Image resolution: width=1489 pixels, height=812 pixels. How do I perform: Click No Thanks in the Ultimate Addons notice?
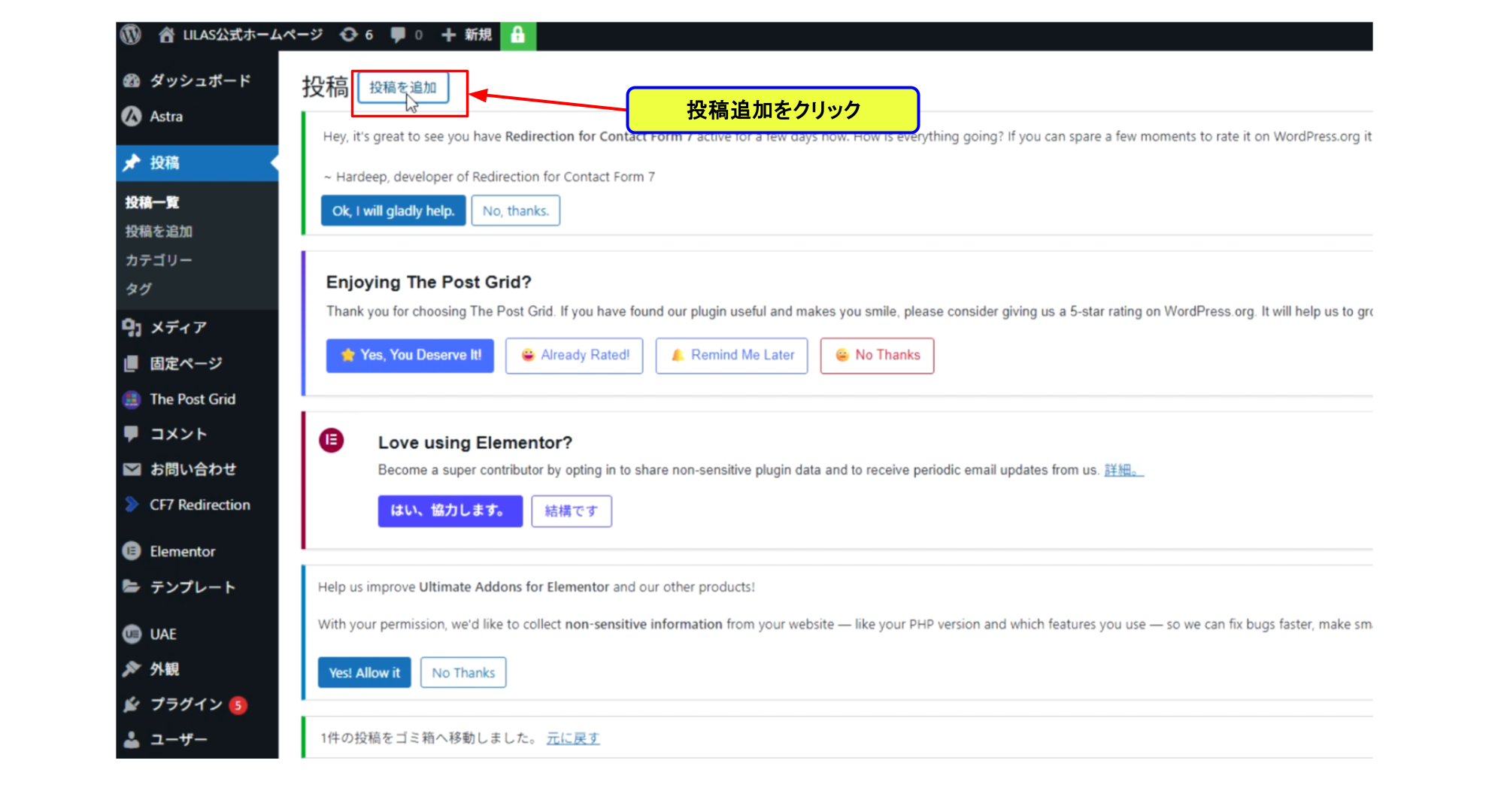pos(463,672)
